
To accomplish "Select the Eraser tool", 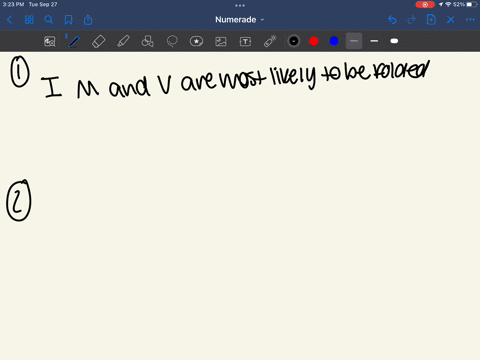I will pyautogui.click(x=98, y=41).
